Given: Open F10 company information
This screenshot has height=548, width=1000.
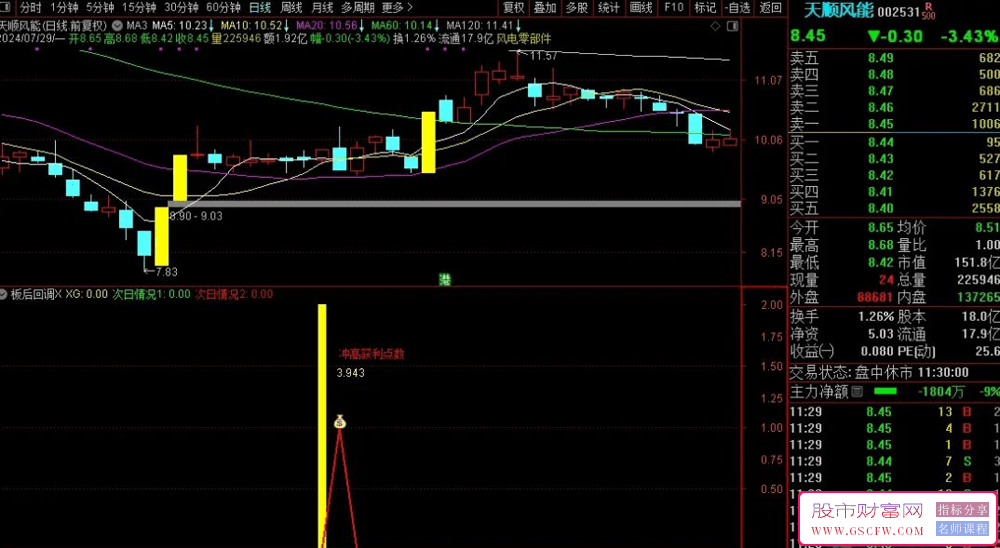Looking at the screenshot, I should 673,8.
